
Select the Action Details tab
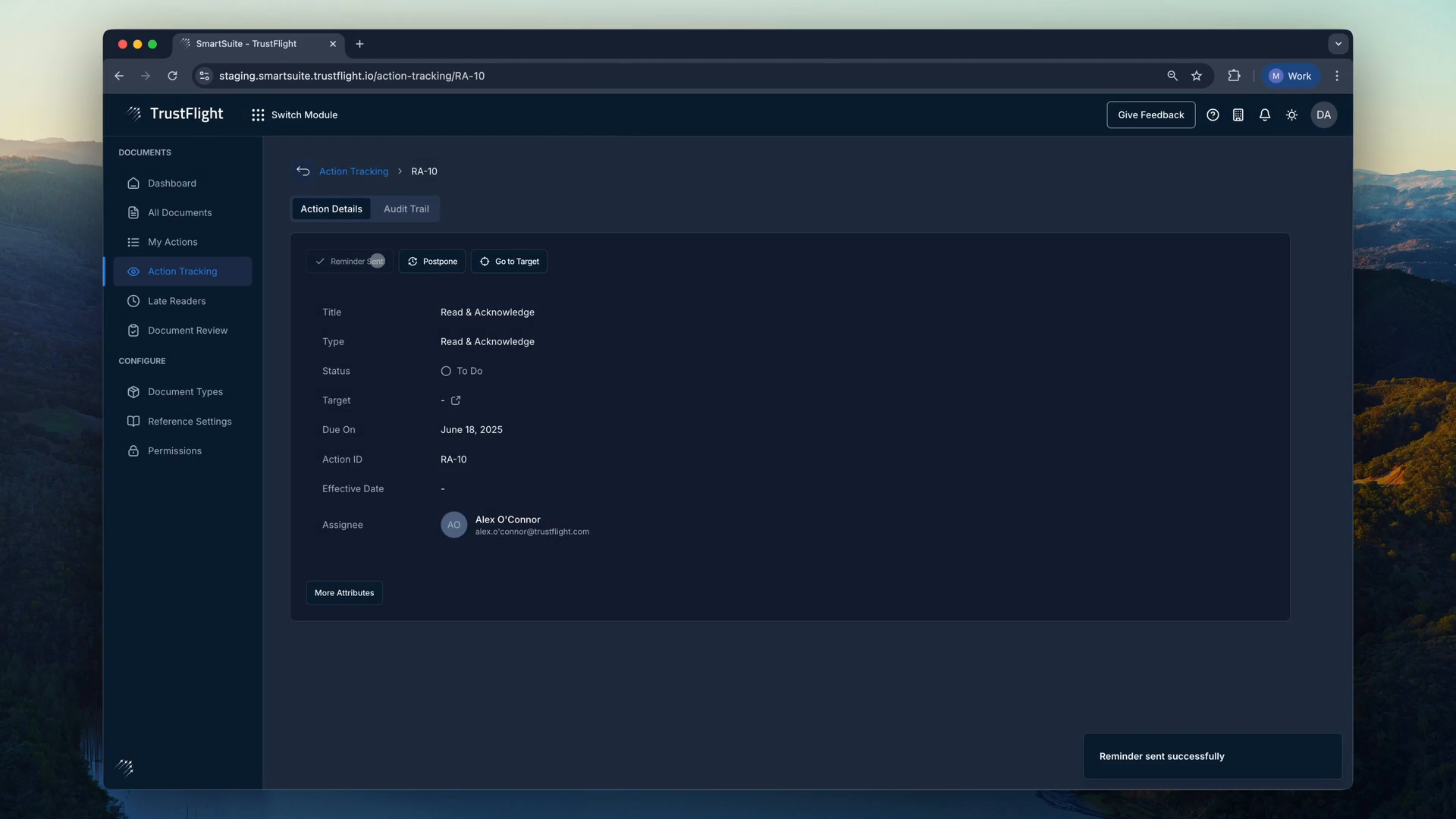click(331, 209)
